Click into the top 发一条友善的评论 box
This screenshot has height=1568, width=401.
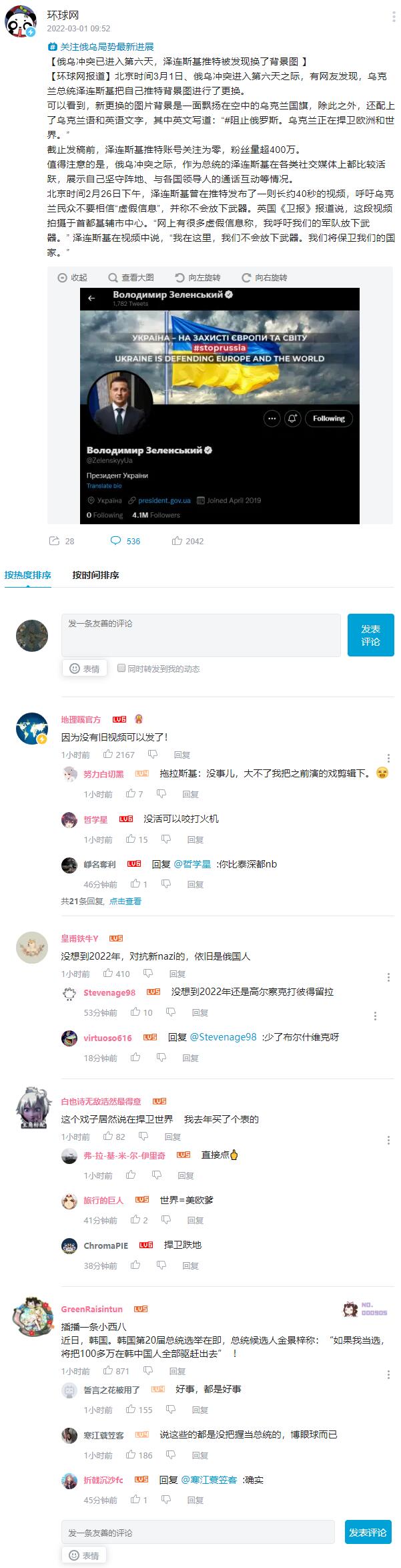coord(201,635)
